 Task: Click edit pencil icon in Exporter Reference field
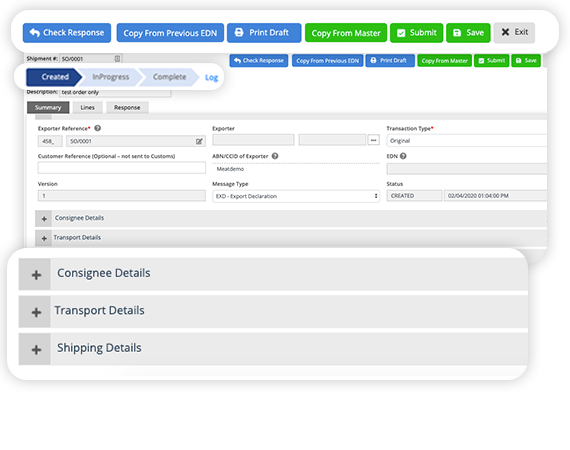pos(199,141)
